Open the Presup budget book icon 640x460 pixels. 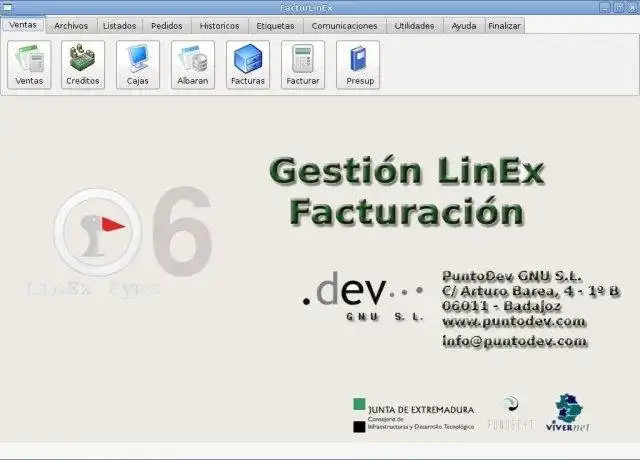point(358,64)
